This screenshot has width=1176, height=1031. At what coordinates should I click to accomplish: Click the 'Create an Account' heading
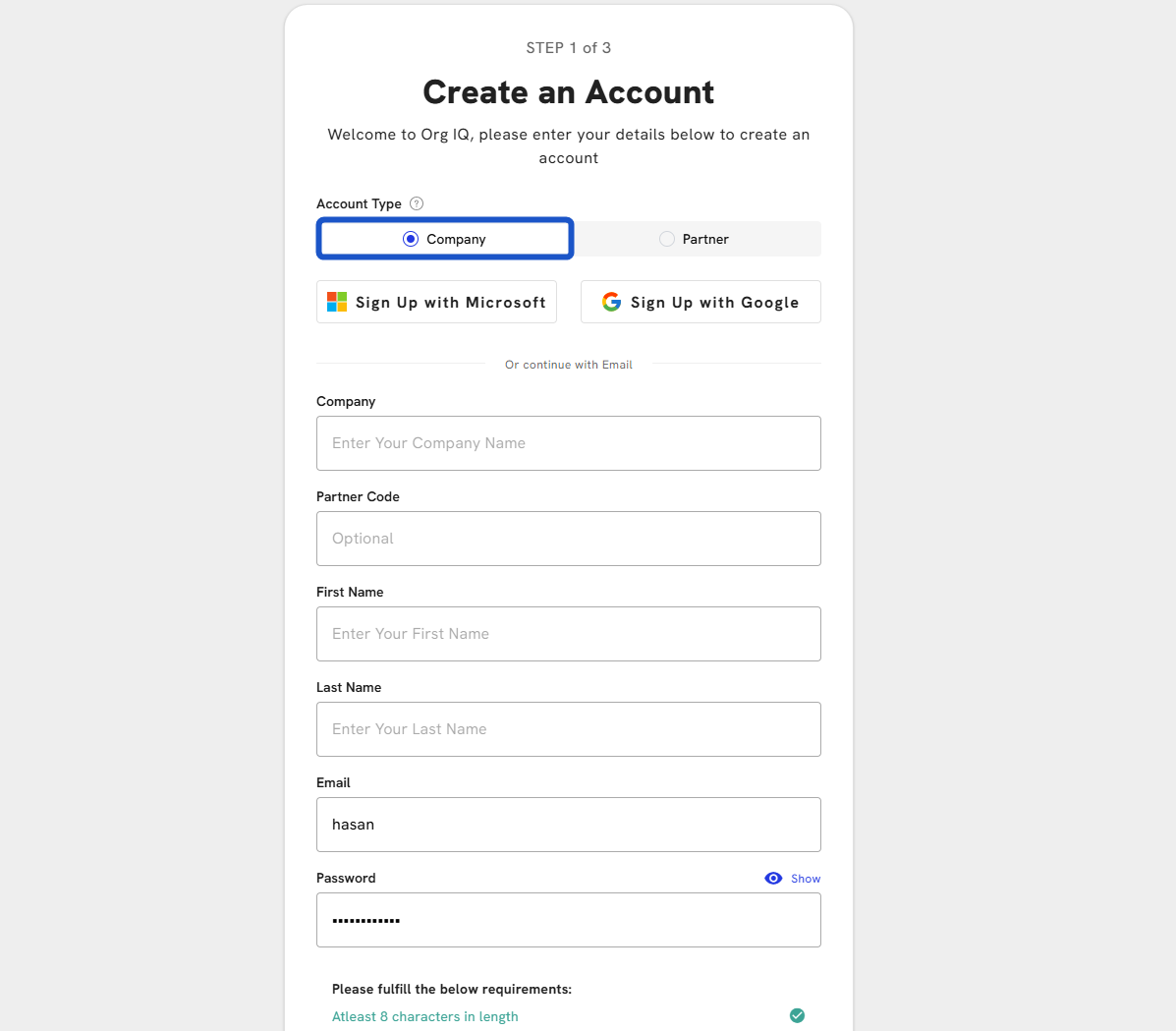point(568,92)
